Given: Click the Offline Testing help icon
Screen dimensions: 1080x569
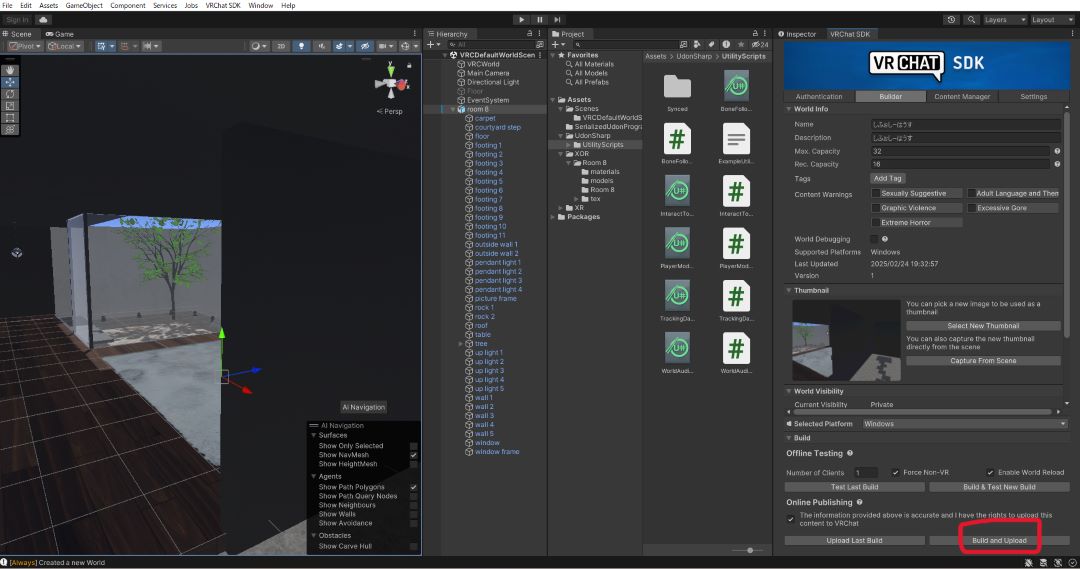Looking at the screenshot, I should pos(849,453).
